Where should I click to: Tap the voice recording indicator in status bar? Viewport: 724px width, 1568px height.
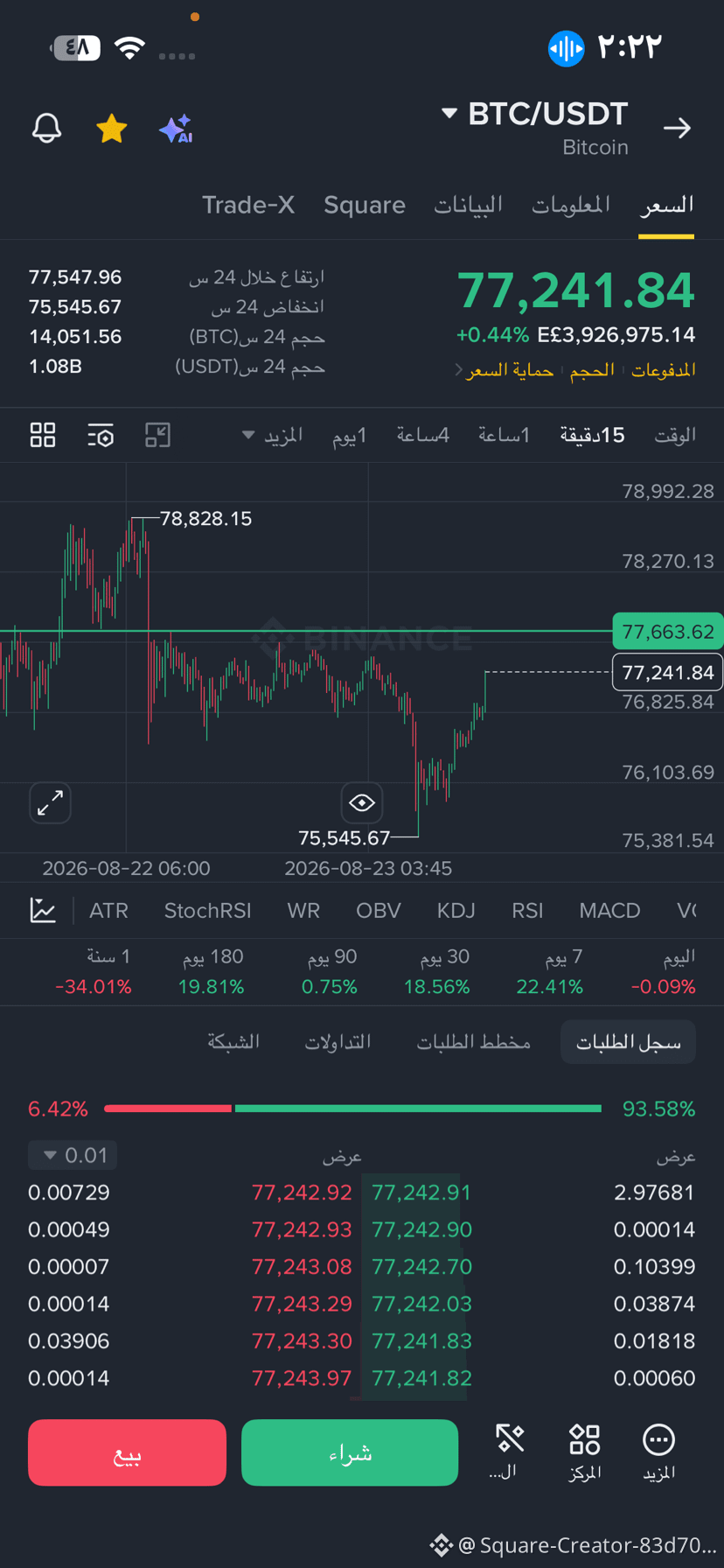click(x=566, y=47)
